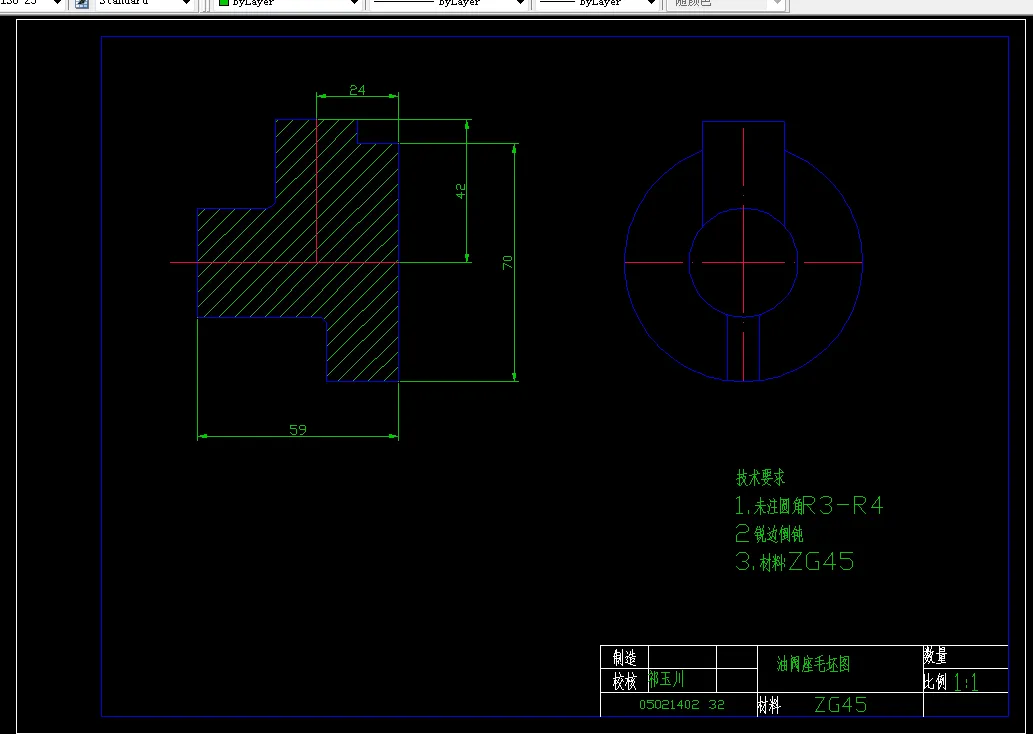This screenshot has height=734, width=1033.
Task: Select the 59 dimension text
Action: [298, 430]
